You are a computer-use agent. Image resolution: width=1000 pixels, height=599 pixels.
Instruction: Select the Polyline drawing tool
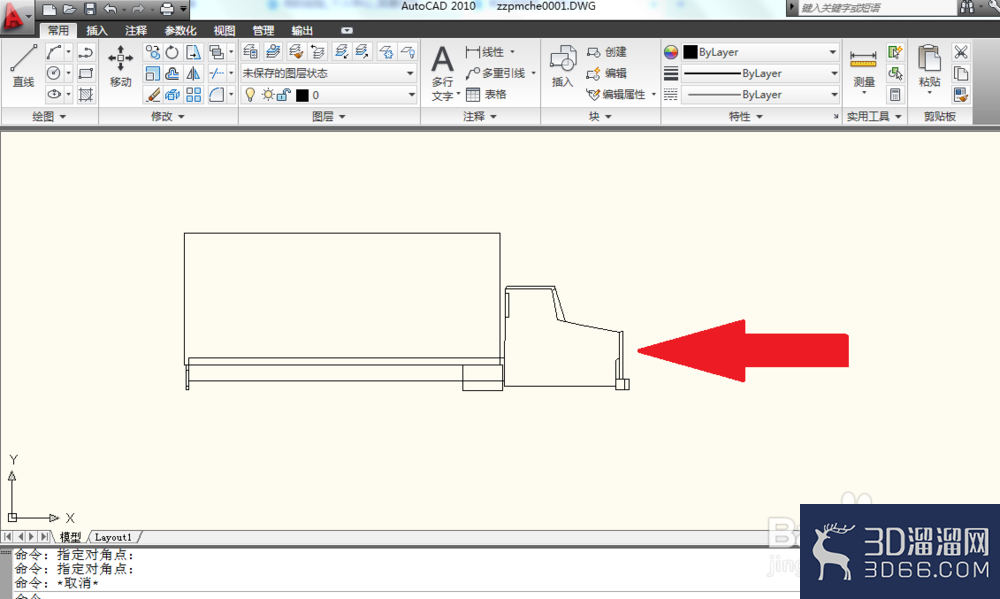(x=85, y=52)
